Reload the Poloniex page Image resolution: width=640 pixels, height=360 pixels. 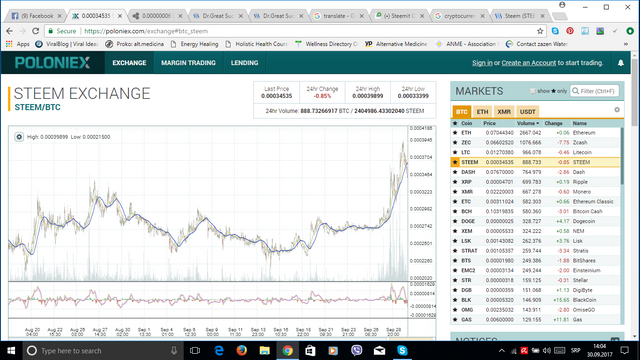pos(36,31)
